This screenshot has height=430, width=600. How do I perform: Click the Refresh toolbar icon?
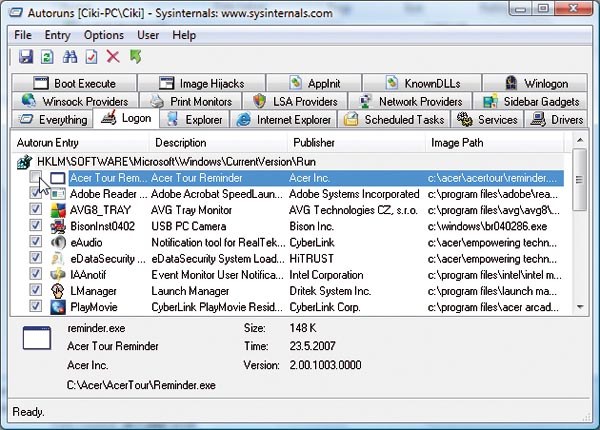(x=47, y=57)
